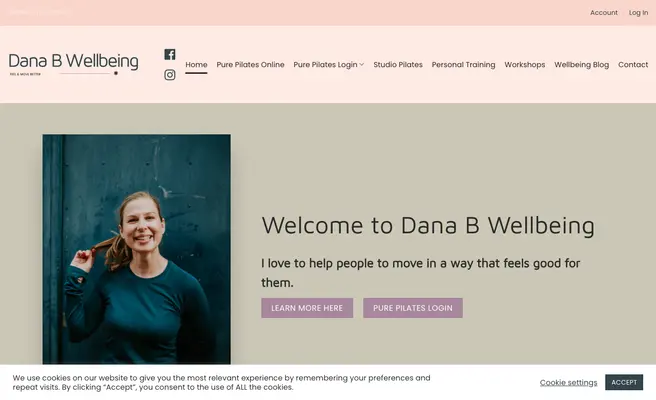The image size is (656, 400).
Task: Click the Welcome to Dana B Wellbeing heading
Action: 428,226
